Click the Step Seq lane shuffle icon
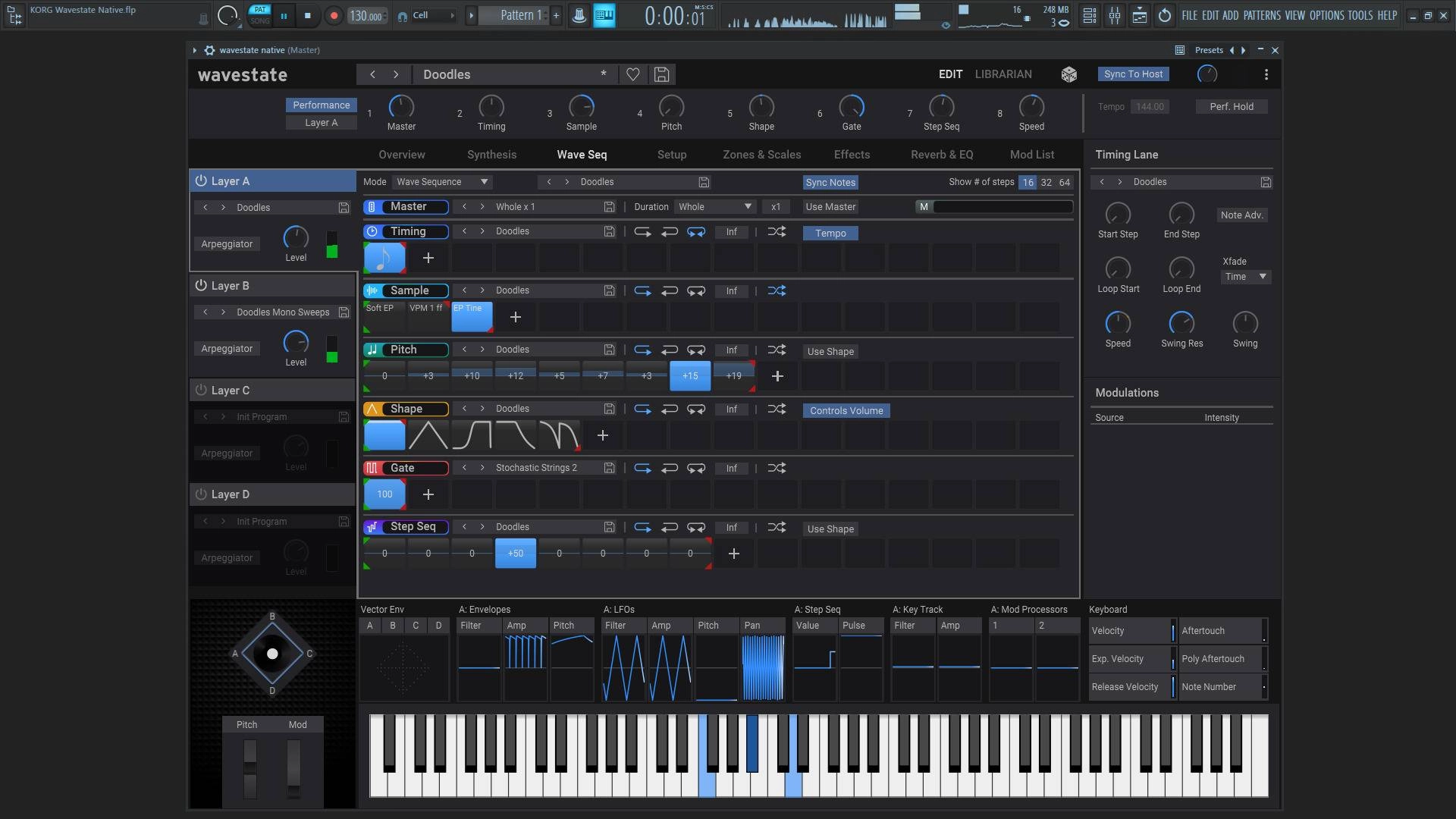This screenshot has width=1456, height=819. tap(777, 527)
